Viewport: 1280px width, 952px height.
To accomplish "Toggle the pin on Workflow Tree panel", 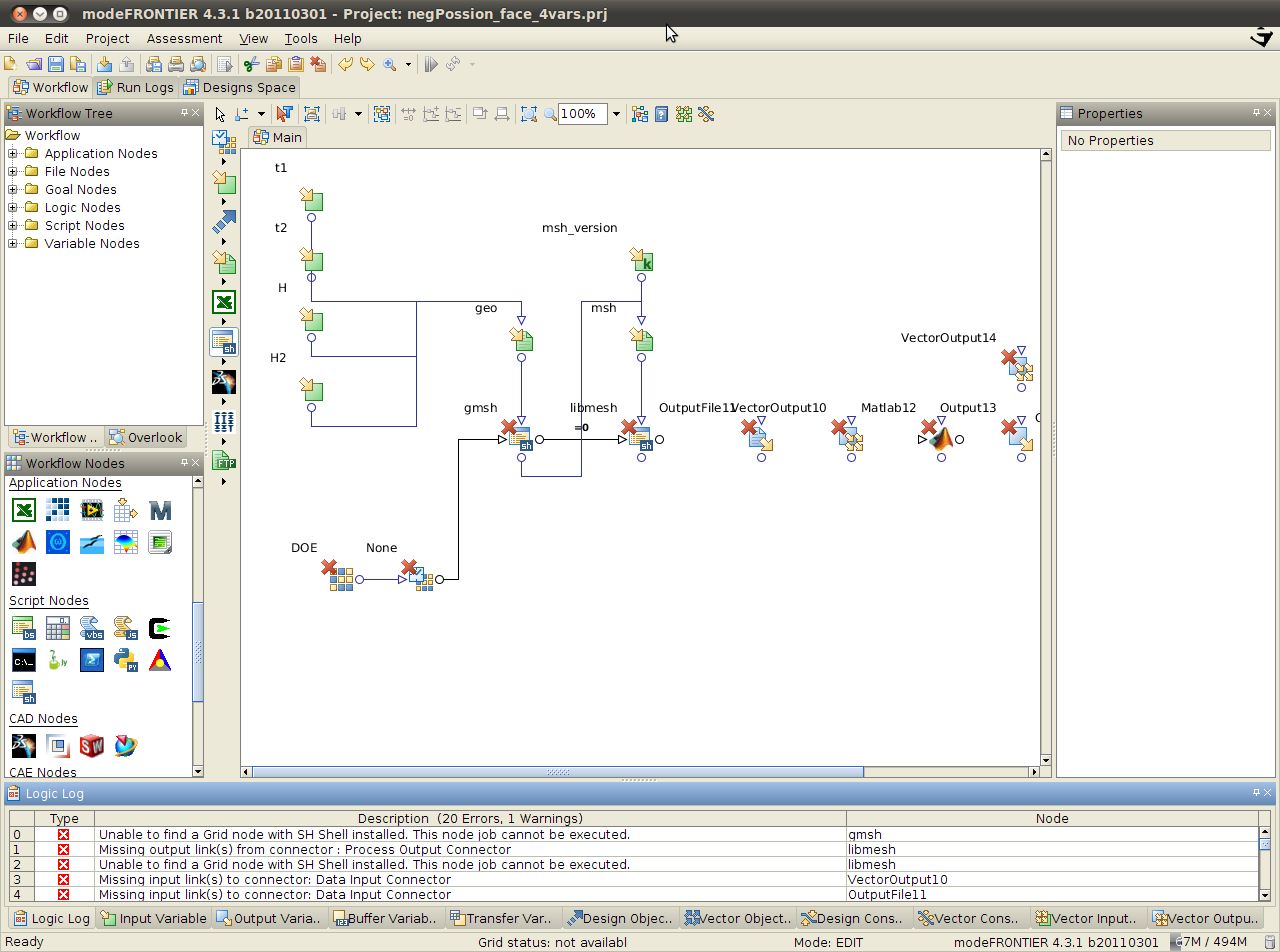I will click(x=184, y=113).
